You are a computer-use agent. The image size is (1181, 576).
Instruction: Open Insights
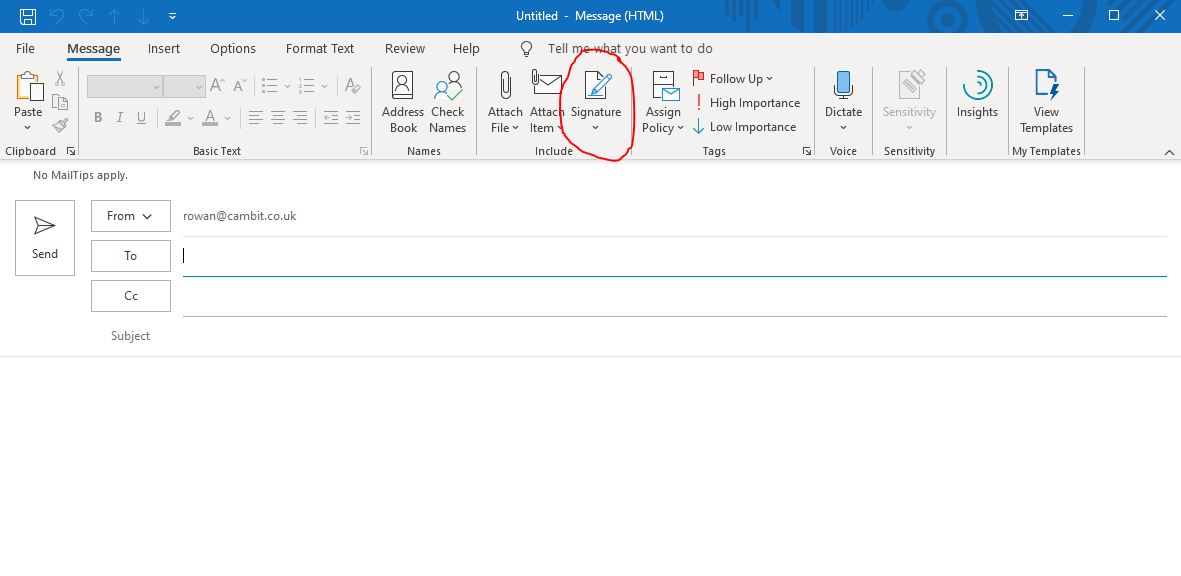point(977,95)
